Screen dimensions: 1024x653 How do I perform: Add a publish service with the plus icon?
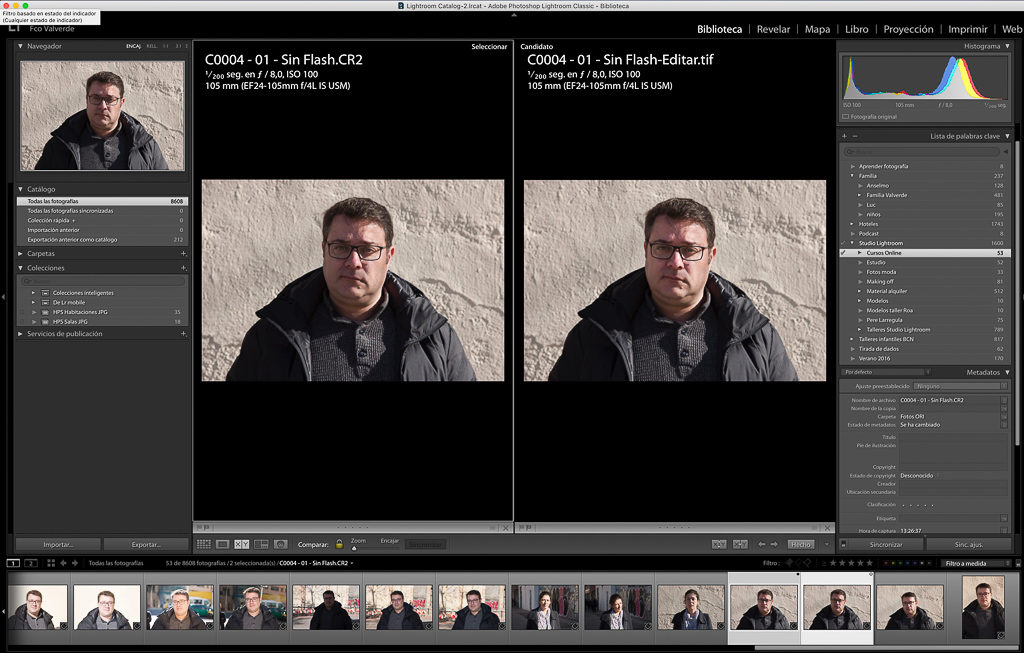tap(183, 334)
